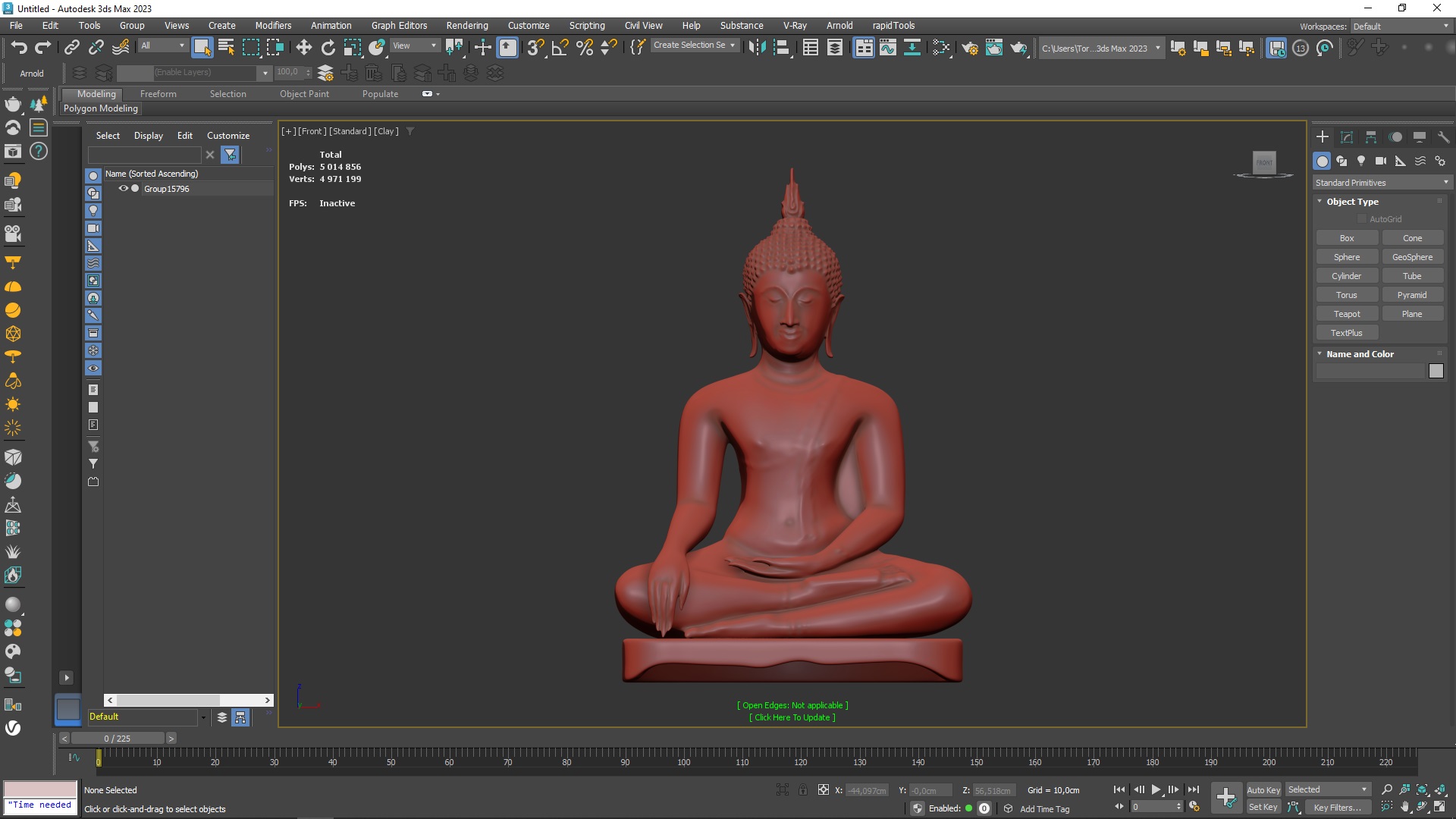Switch to the Freeform ribbon tab
Screen dimensions: 1456x819
point(158,94)
